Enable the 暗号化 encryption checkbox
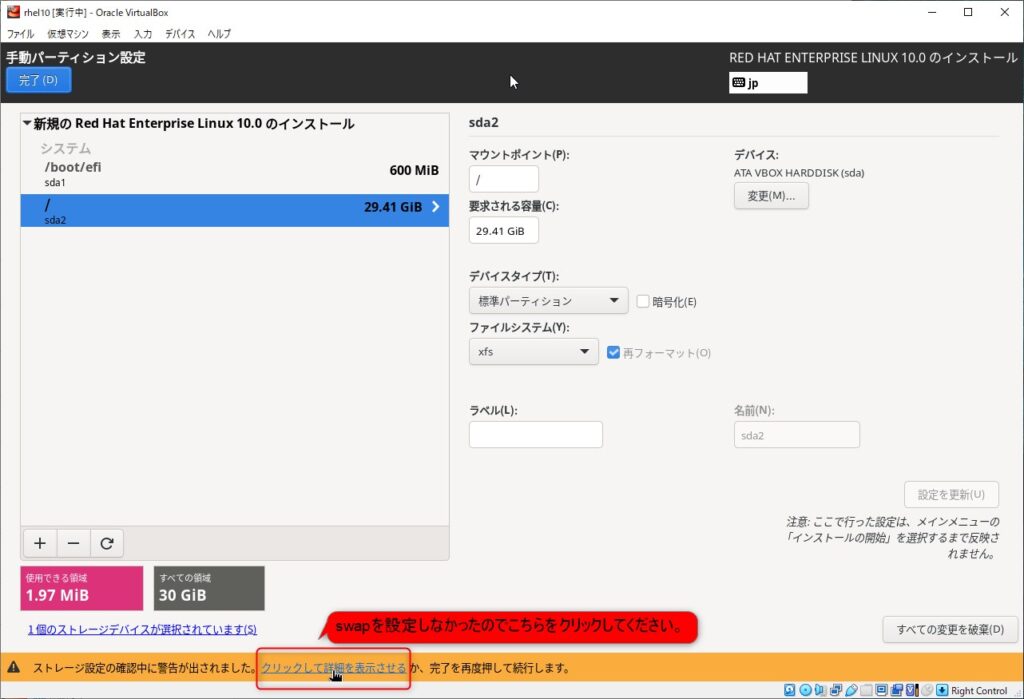Viewport: 1024px width, 699px height. (643, 301)
